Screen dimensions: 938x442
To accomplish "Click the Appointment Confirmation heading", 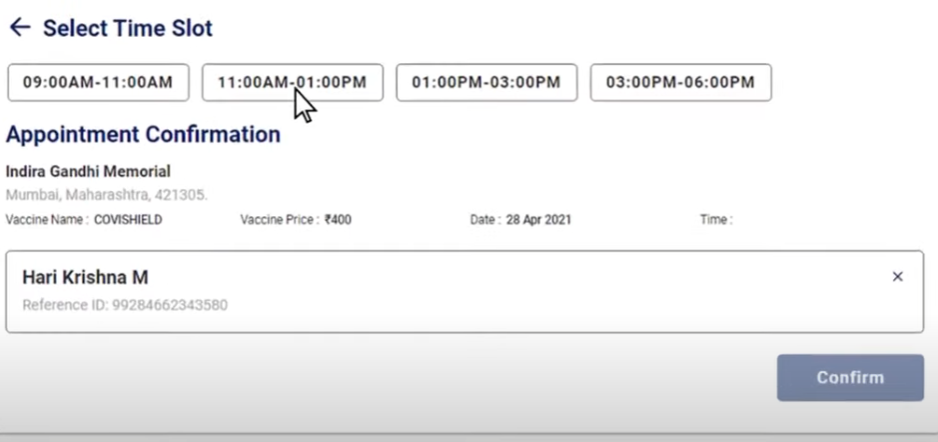I will tap(143, 134).
